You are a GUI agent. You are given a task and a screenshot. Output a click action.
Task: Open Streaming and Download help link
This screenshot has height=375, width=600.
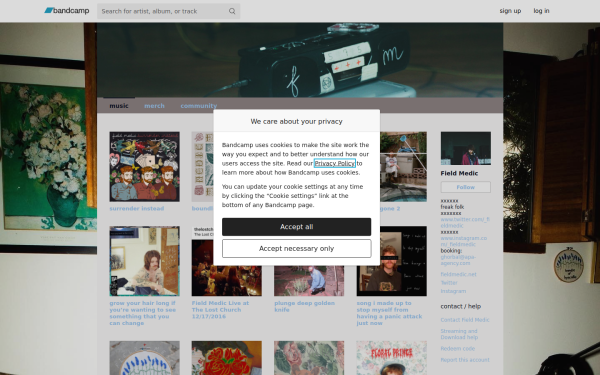point(459,334)
